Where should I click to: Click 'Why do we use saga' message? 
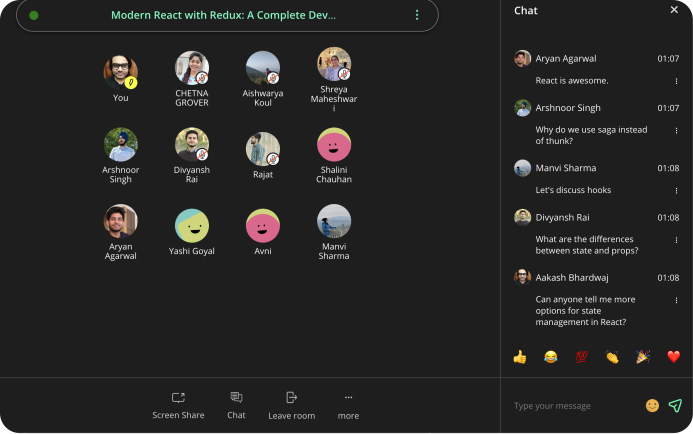tap(591, 135)
